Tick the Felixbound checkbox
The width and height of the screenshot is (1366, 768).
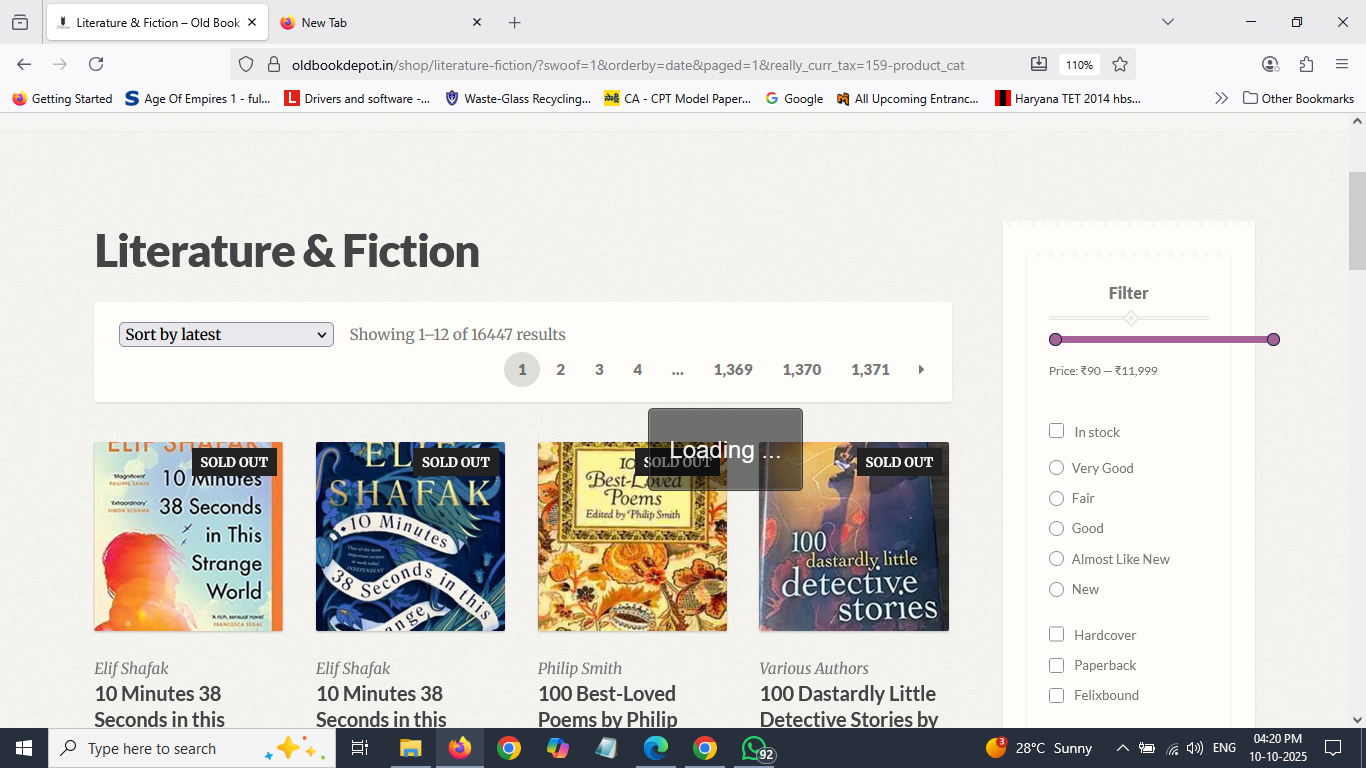[x=1056, y=695]
